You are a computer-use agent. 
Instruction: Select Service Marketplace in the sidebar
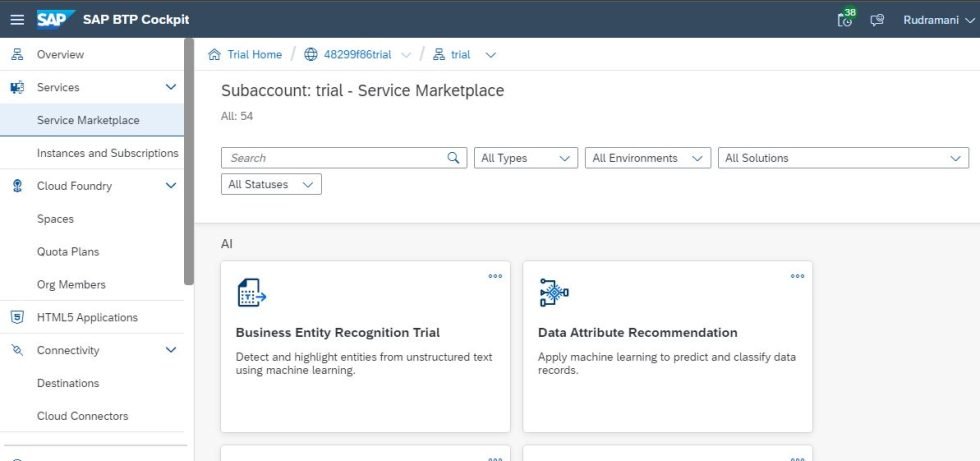coord(92,120)
